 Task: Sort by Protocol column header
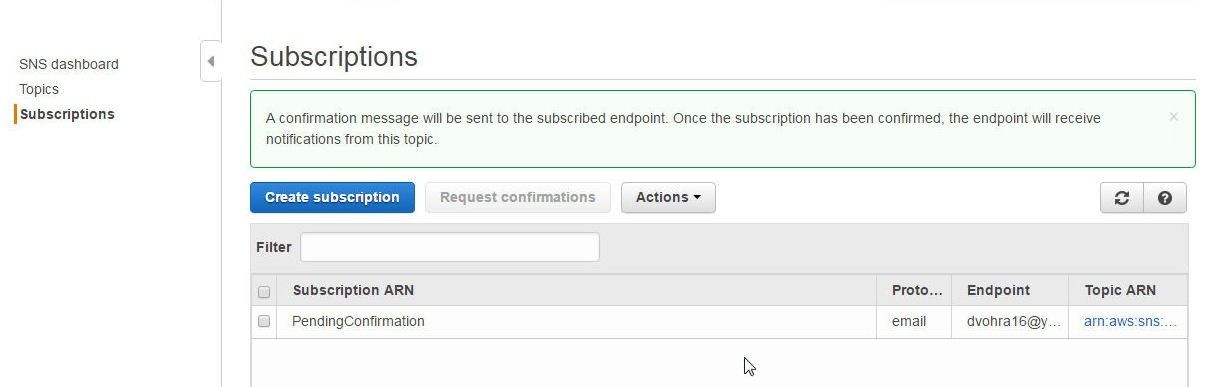pyautogui.click(x=917, y=290)
